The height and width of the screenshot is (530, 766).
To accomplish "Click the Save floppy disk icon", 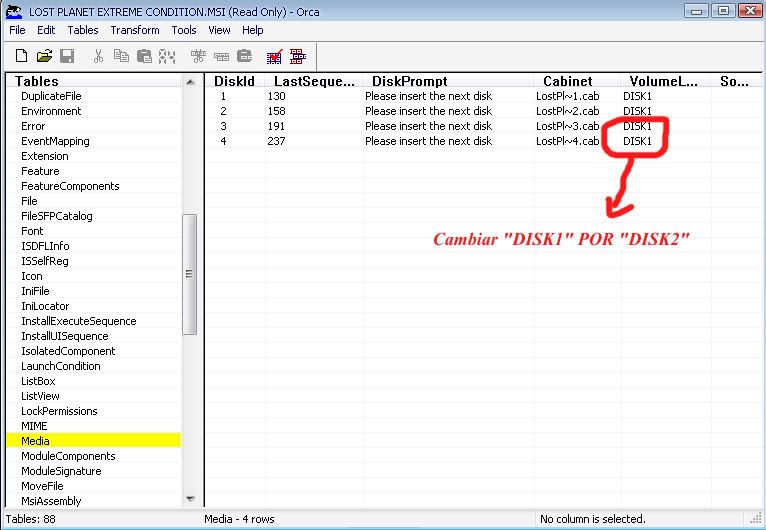I will [x=67, y=56].
